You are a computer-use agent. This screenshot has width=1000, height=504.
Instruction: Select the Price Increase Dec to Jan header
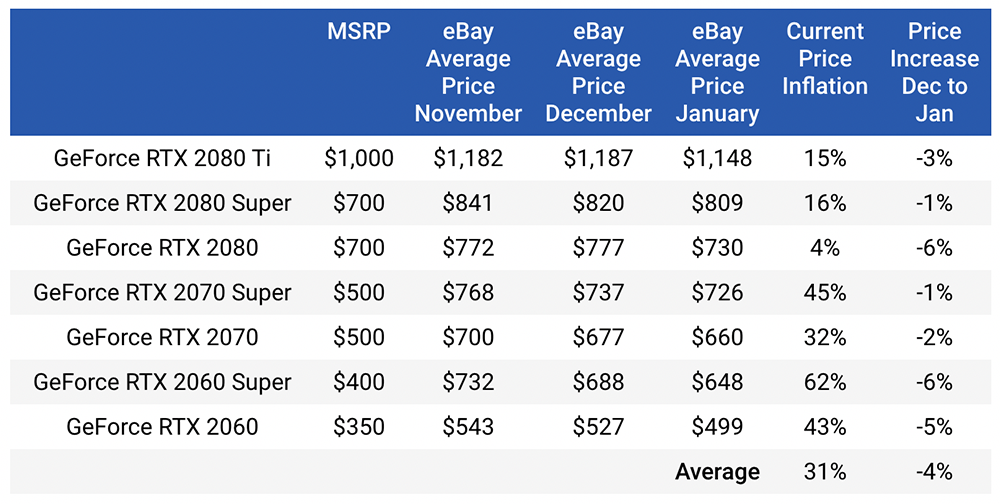(934, 72)
